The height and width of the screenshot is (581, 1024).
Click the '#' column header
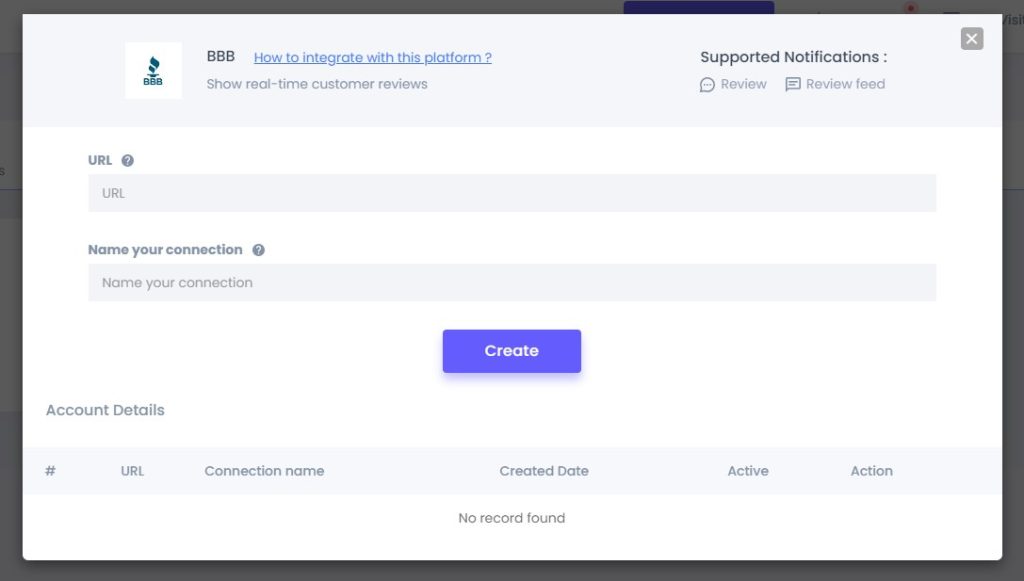coord(50,471)
